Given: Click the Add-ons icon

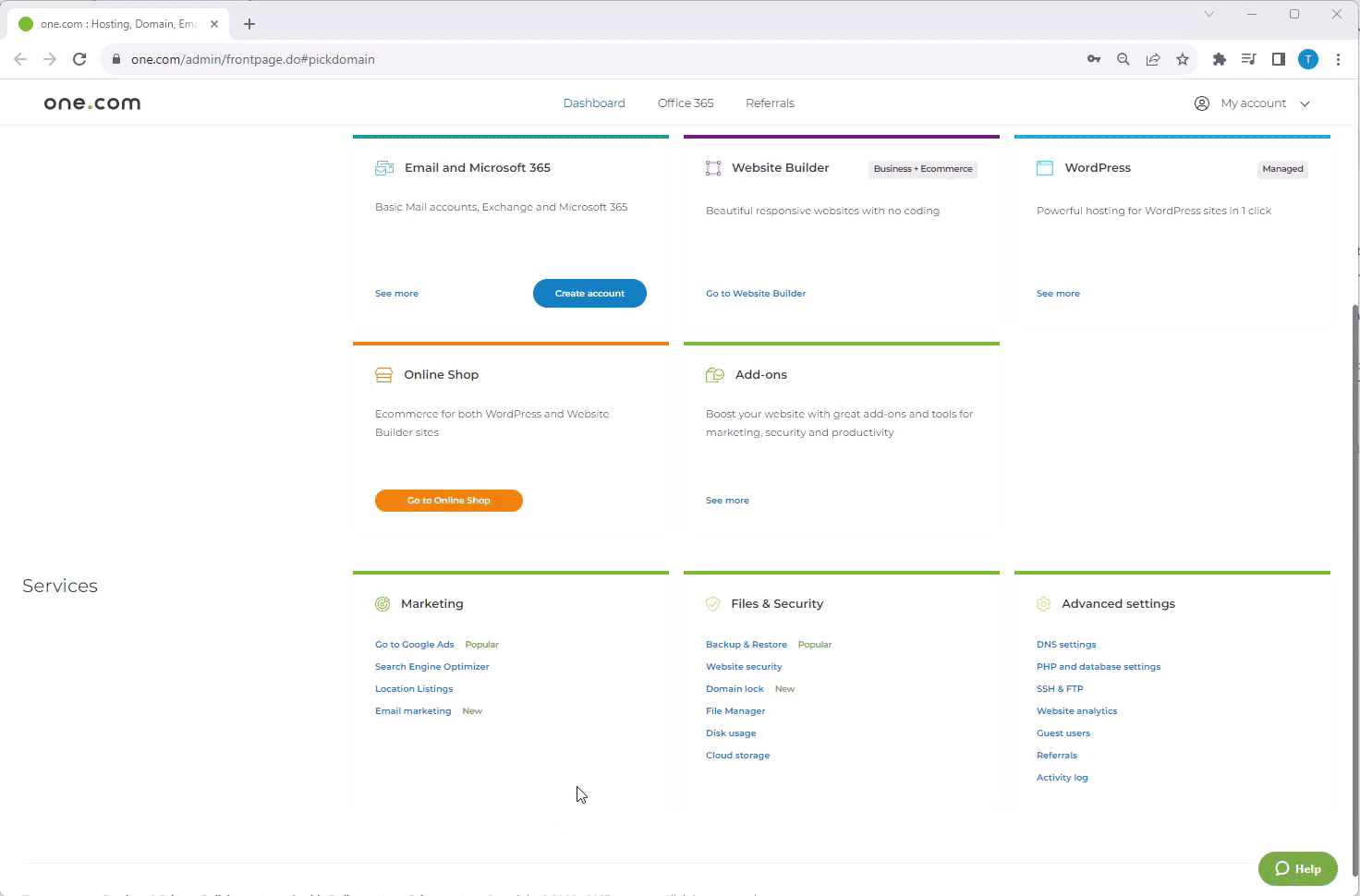Looking at the screenshot, I should pos(715,375).
